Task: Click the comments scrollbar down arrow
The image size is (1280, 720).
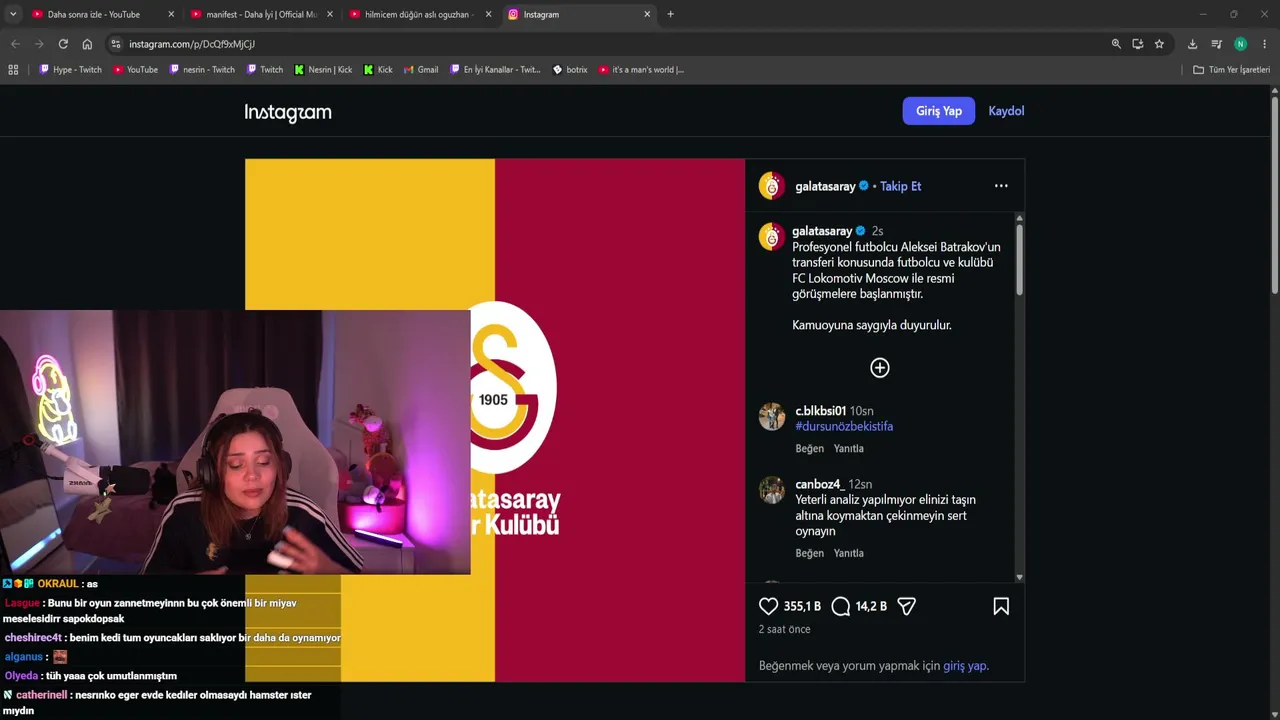Action: click(1019, 577)
